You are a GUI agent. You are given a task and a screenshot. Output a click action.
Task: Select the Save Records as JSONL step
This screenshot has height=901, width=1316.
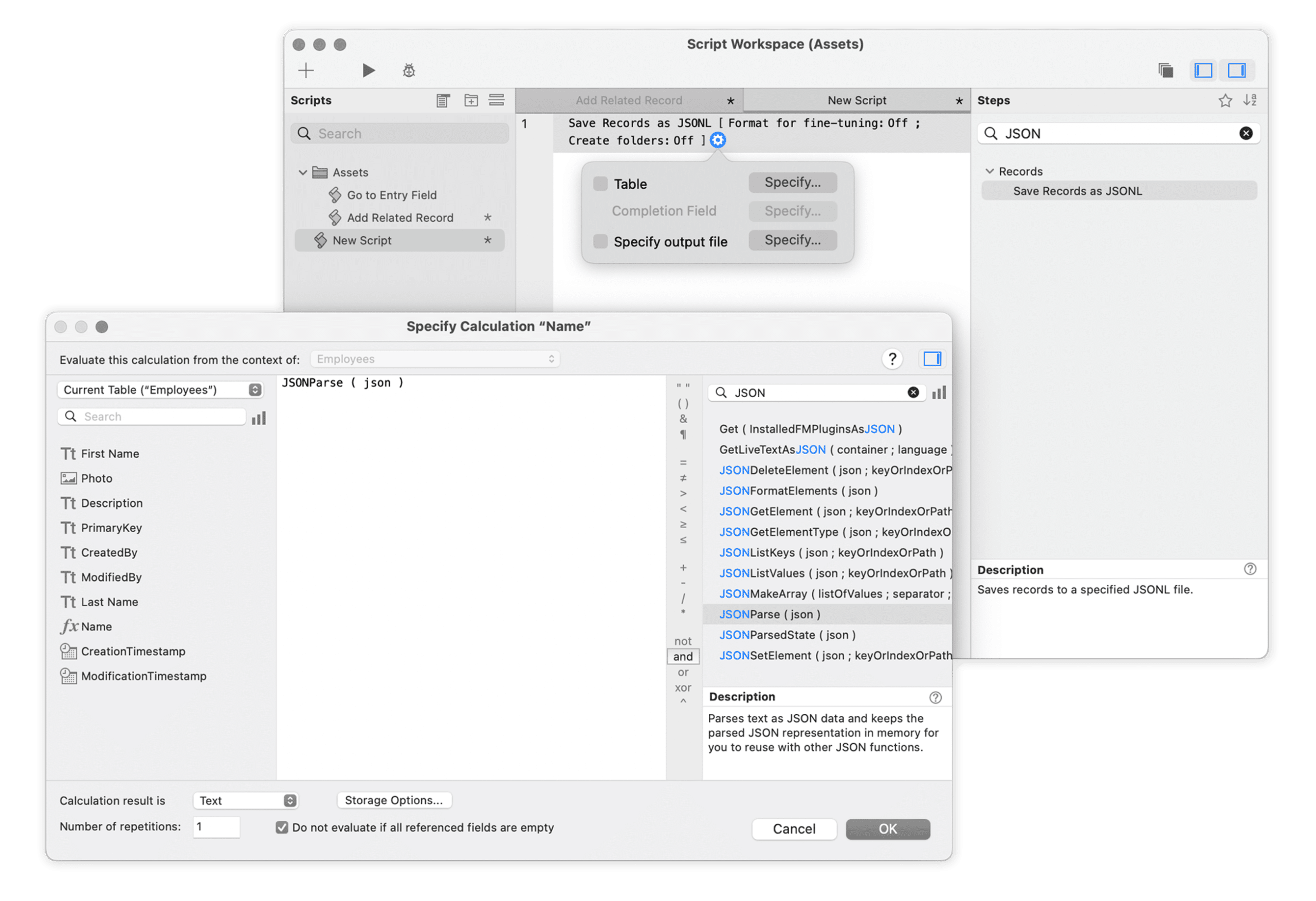pos(1119,191)
